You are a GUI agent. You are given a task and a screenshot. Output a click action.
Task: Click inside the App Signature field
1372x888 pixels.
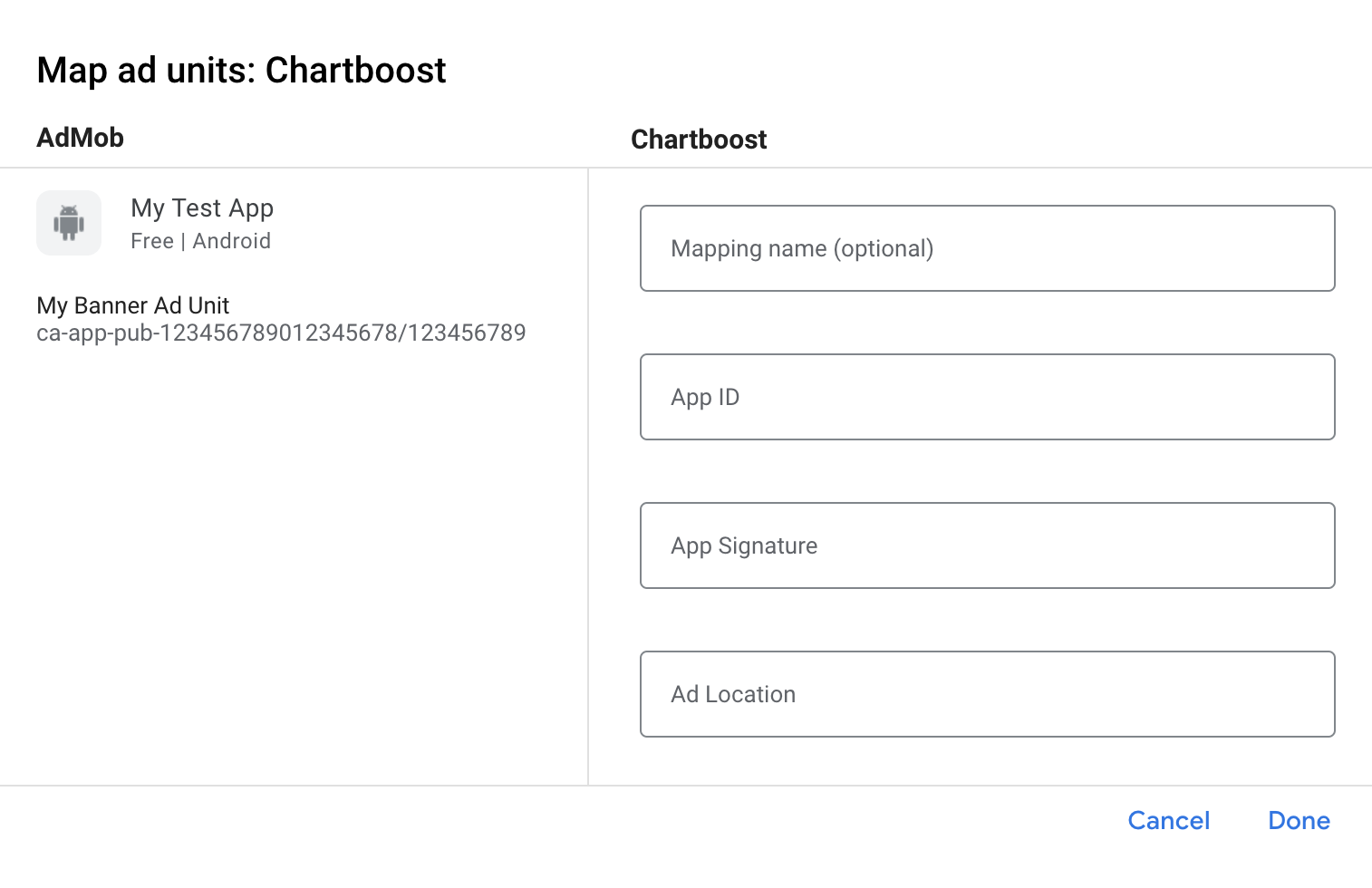pyautogui.click(x=987, y=545)
